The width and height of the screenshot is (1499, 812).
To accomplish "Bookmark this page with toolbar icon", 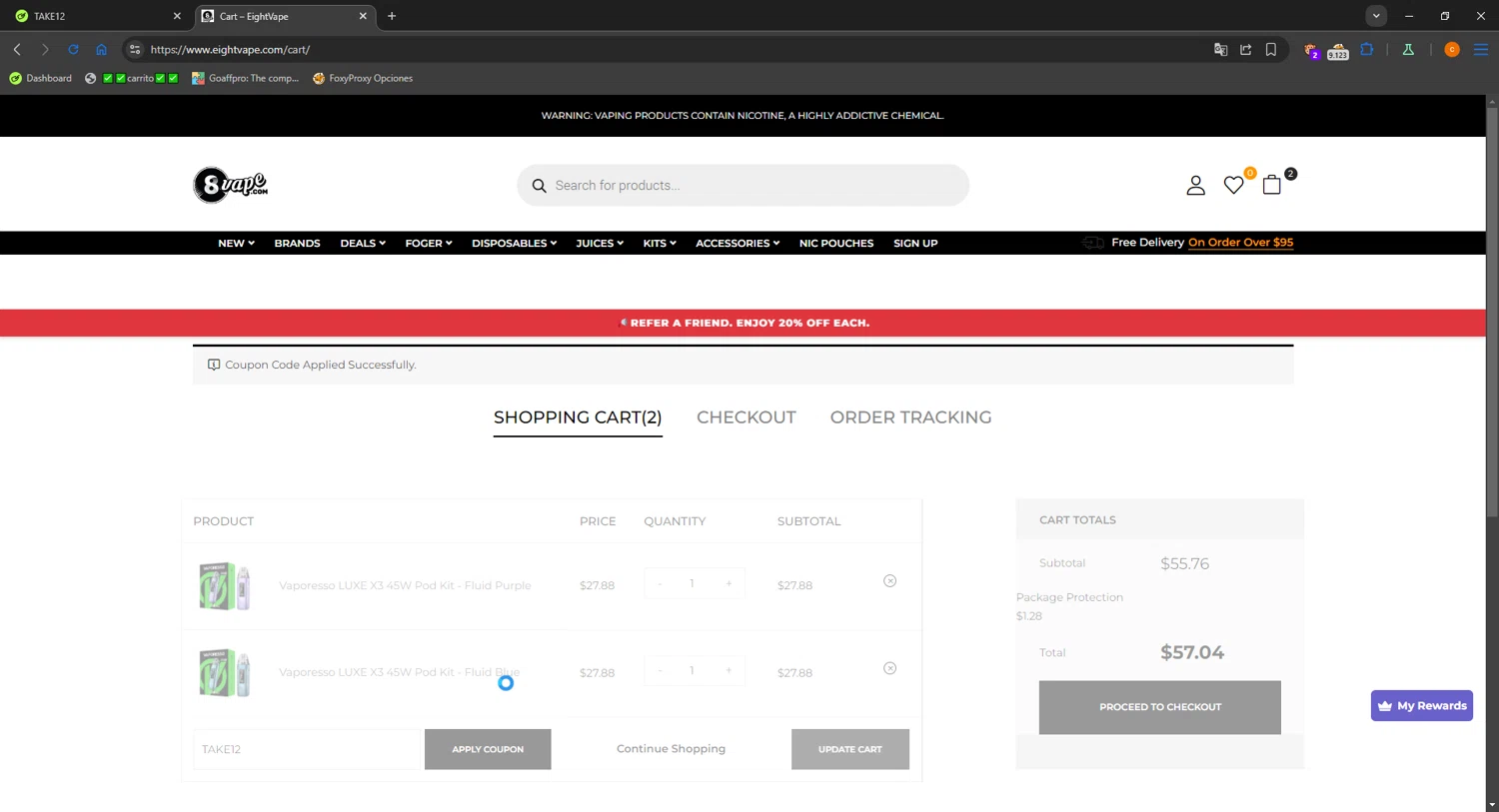I will click(1271, 49).
